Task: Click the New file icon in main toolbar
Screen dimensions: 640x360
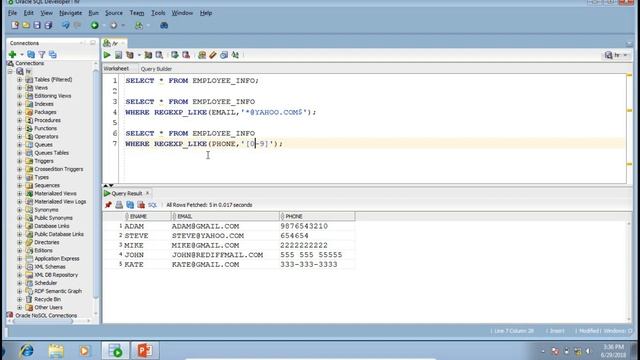Action: point(15,25)
